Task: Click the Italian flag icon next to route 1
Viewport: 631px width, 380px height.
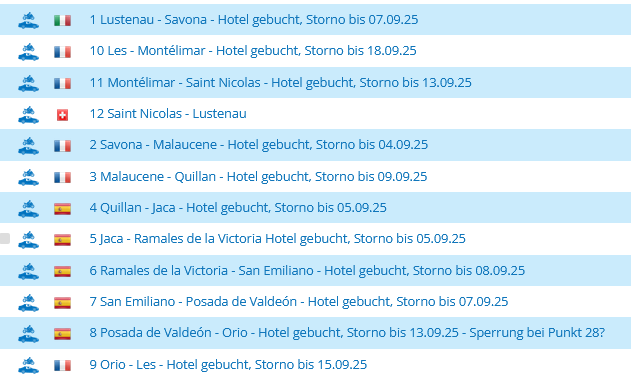Action: point(62,20)
